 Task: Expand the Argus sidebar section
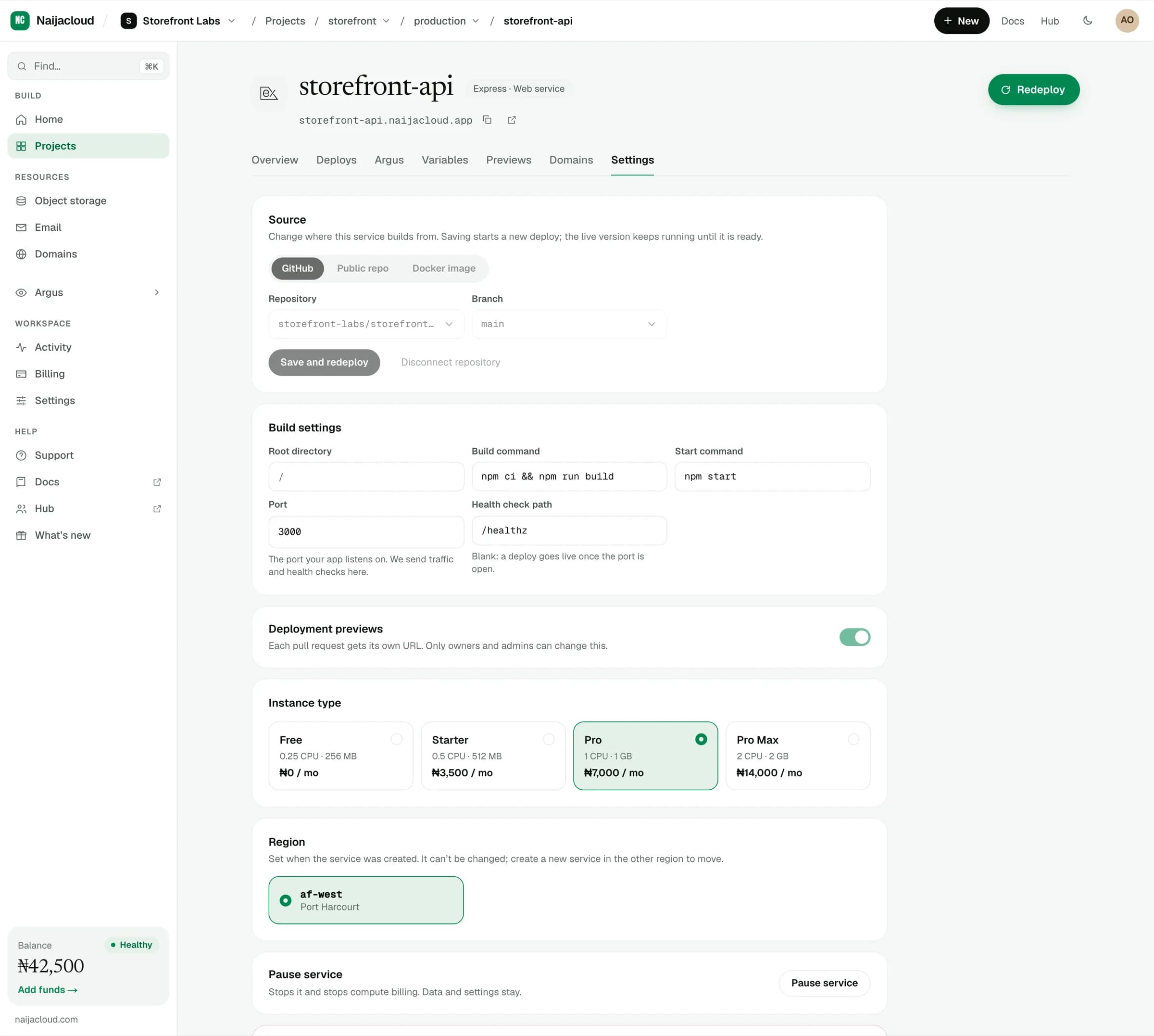tap(88, 292)
